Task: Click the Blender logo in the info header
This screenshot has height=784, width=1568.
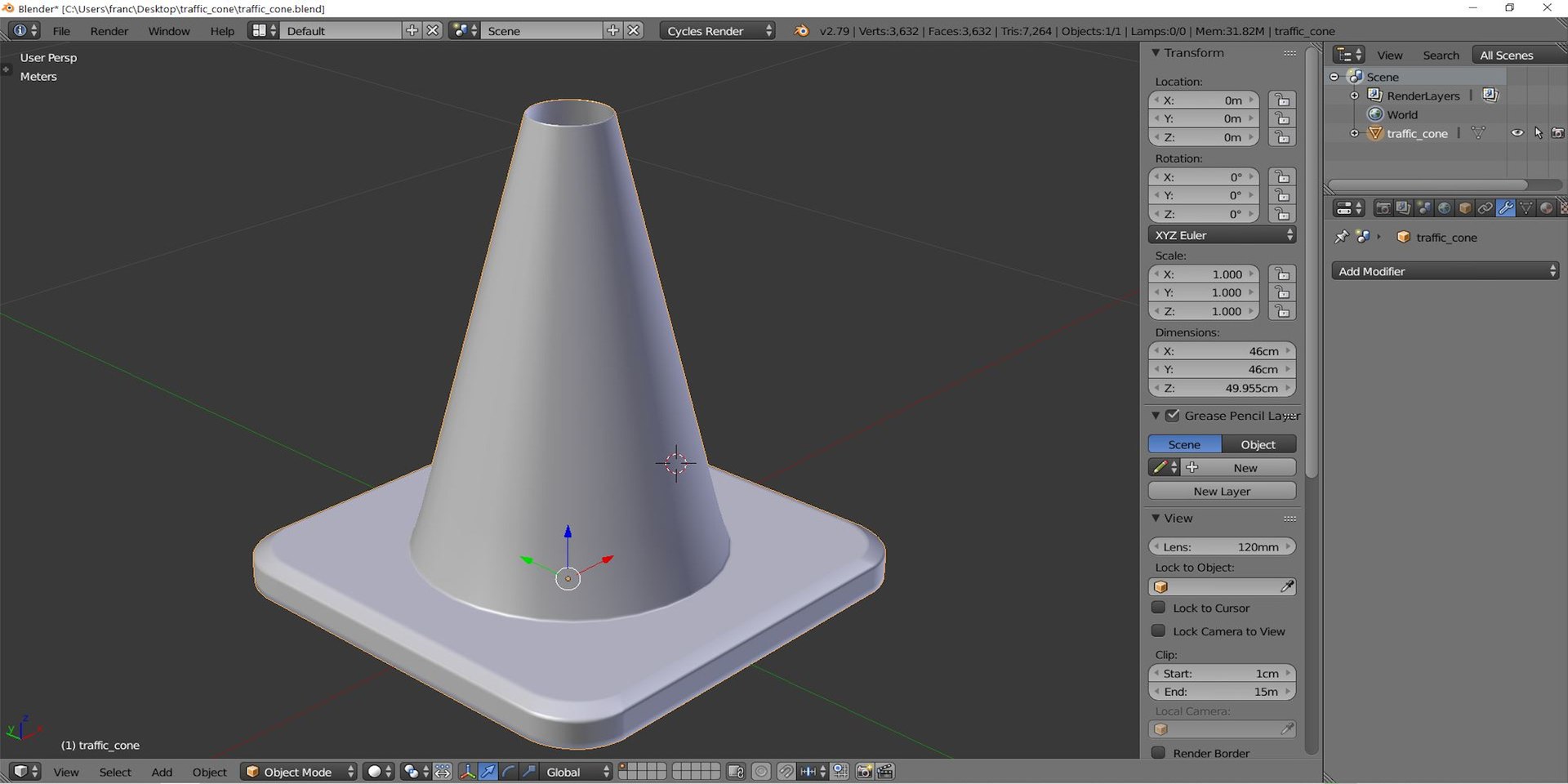Action: coord(802,31)
